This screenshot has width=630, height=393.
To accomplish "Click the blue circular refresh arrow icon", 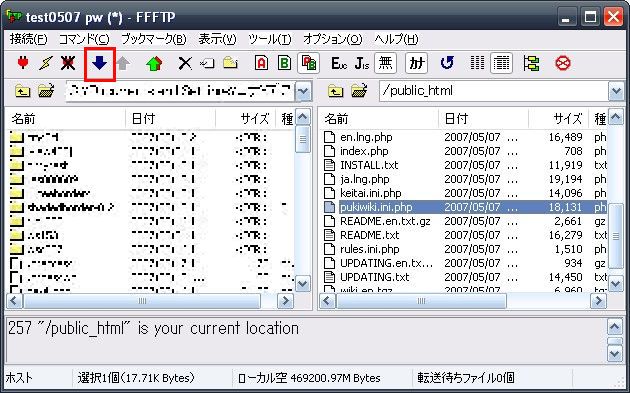I will (447, 63).
